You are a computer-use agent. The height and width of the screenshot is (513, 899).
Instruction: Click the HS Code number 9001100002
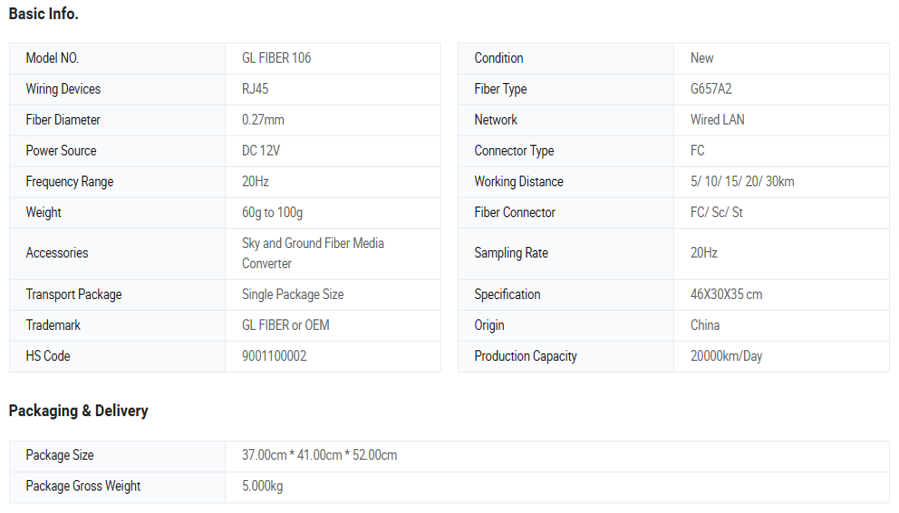coord(274,357)
